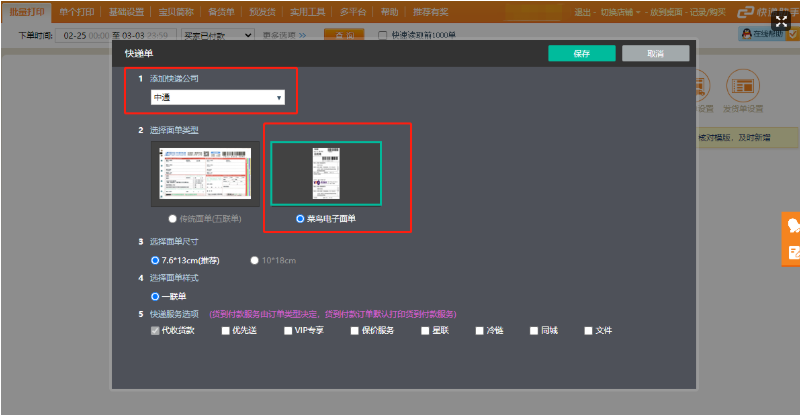This screenshot has width=800, height=415.
Task: Enable the 冷链 checkbox
Action: point(479,331)
